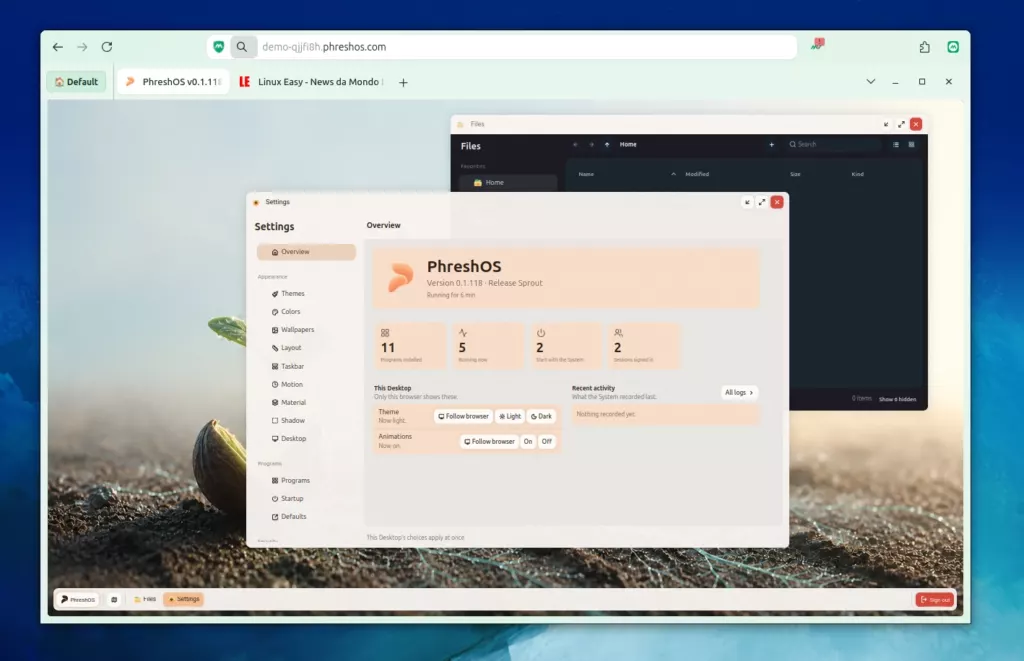Click the Default workspace button
The height and width of the screenshot is (661, 1024).
pyautogui.click(x=76, y=82)
